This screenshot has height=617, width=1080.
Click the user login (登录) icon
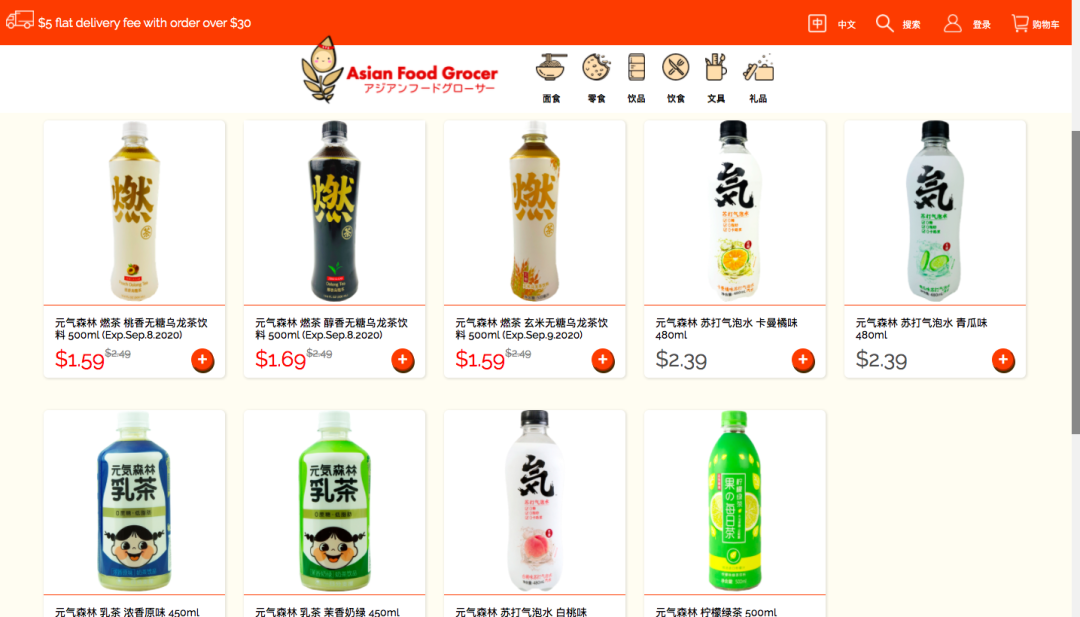[953, 23]
